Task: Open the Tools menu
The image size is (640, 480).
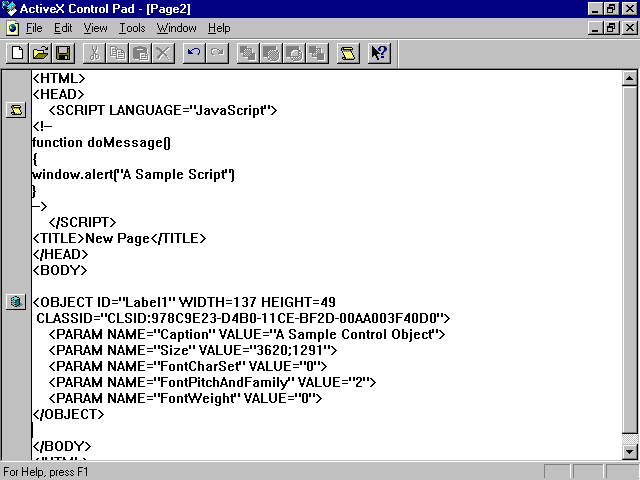Action: point(132,28)
